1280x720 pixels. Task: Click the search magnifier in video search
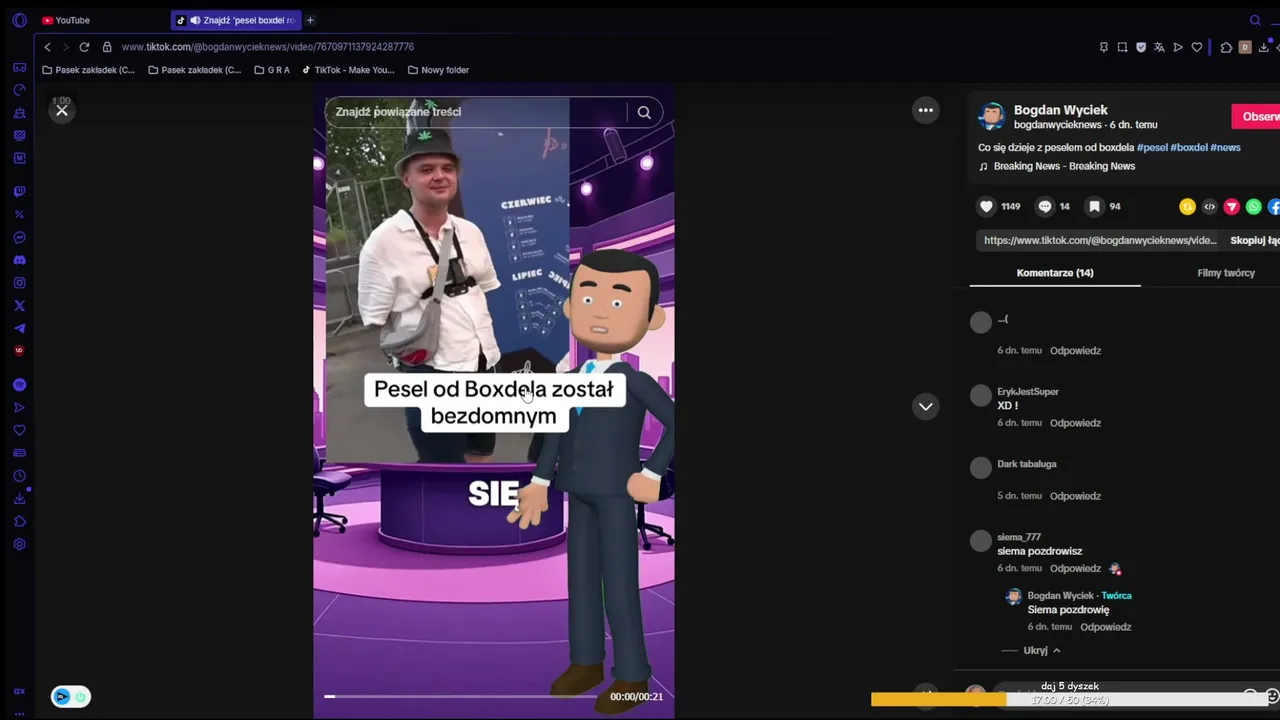point(644,112)
